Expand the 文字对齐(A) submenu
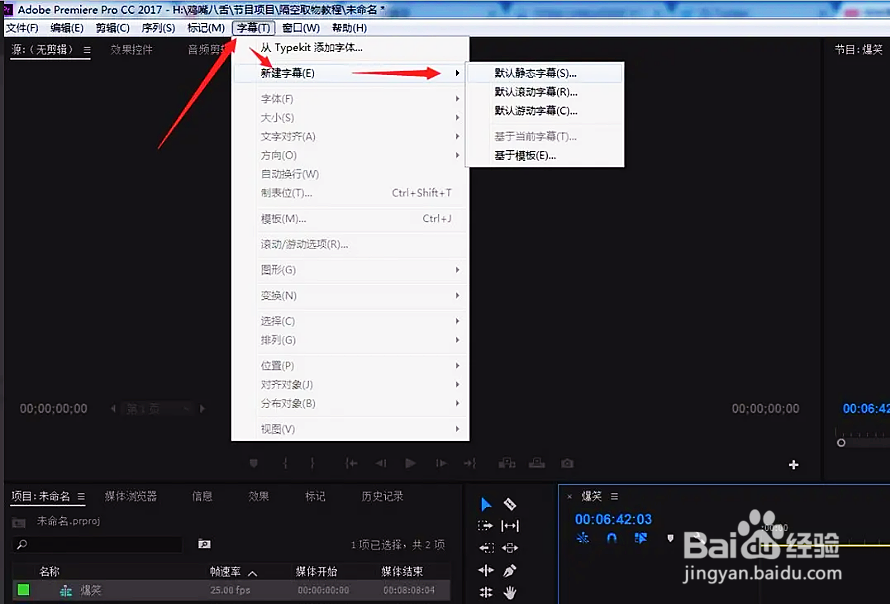Viewport: 890px width, 604px height. tap(350, 136)
